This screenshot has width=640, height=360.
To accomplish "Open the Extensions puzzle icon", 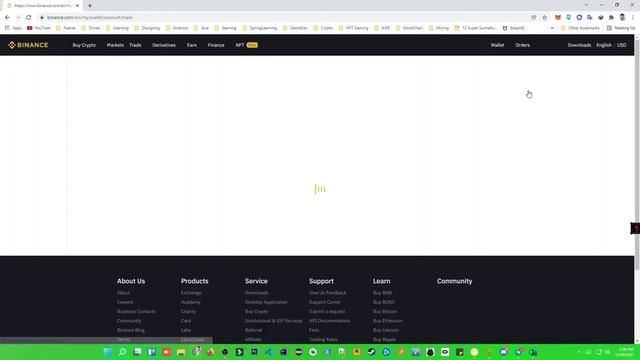I will tap(611, 18).
